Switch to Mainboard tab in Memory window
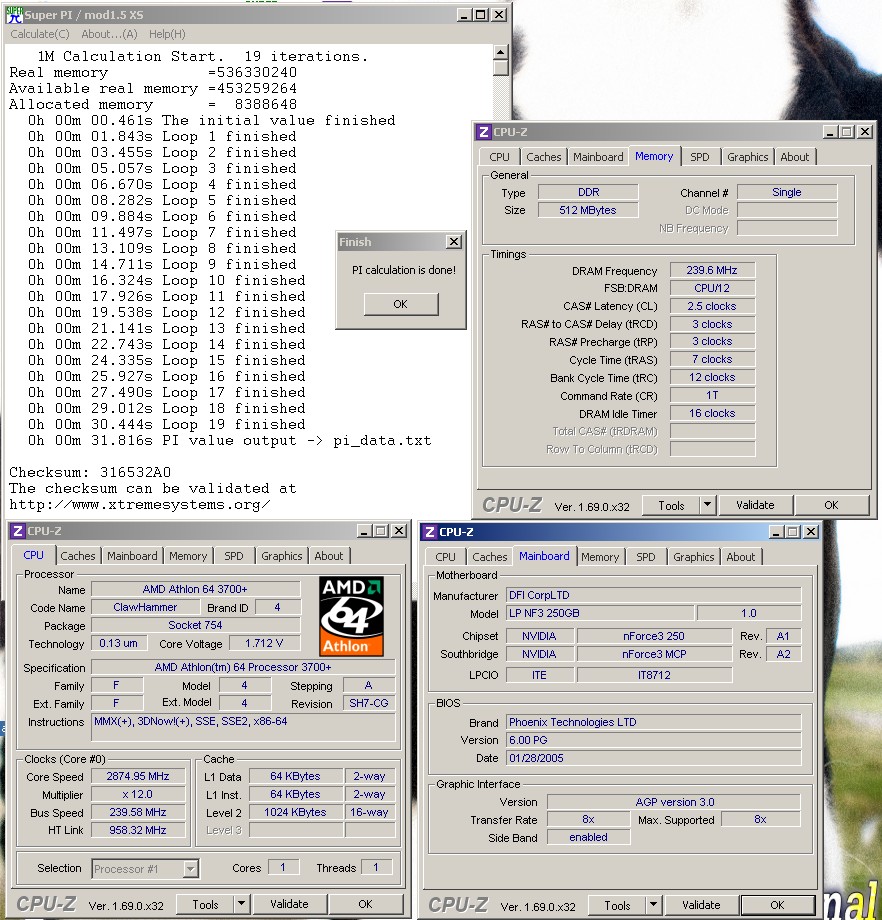The width and height of the screenshot is (882, 920). tap(598, 157)
